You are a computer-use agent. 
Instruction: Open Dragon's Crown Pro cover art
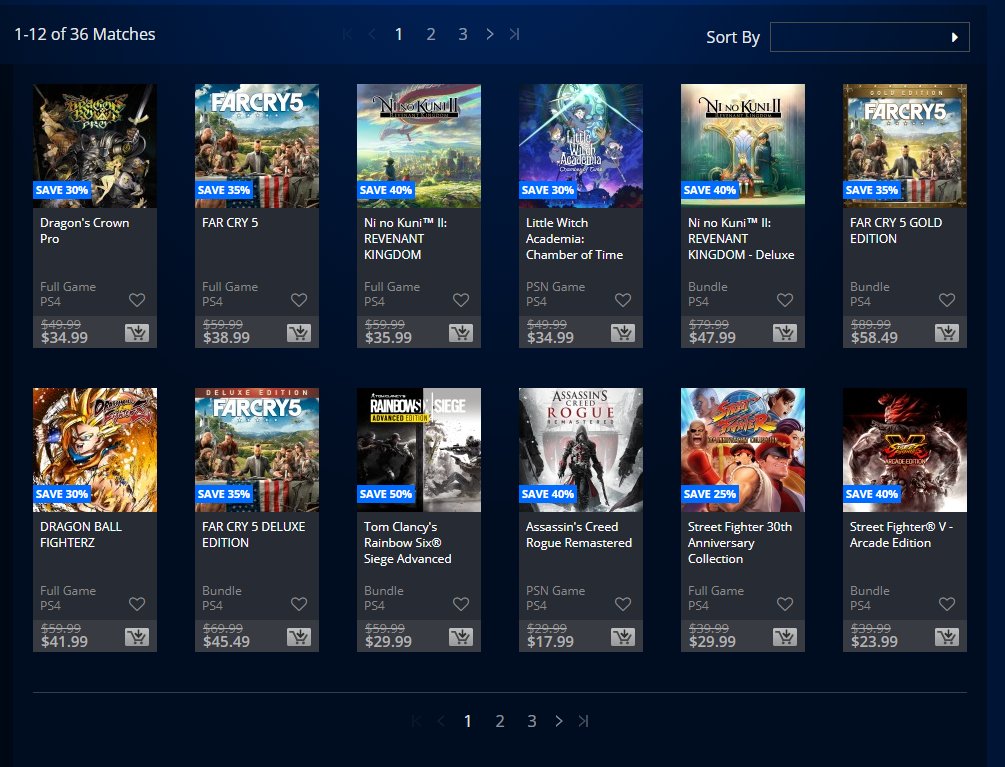95,145
